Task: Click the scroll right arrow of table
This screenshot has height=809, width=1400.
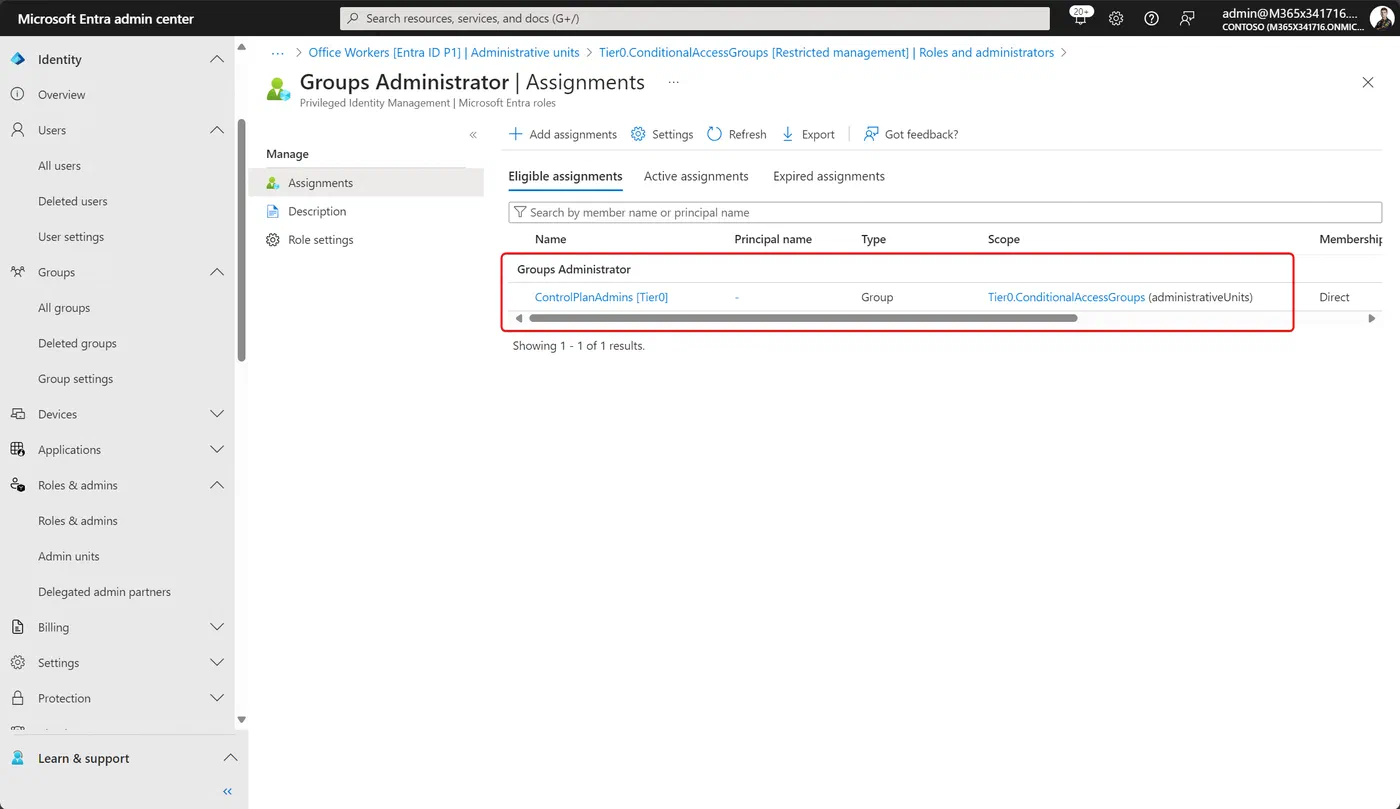Action: coord(1371,318)
